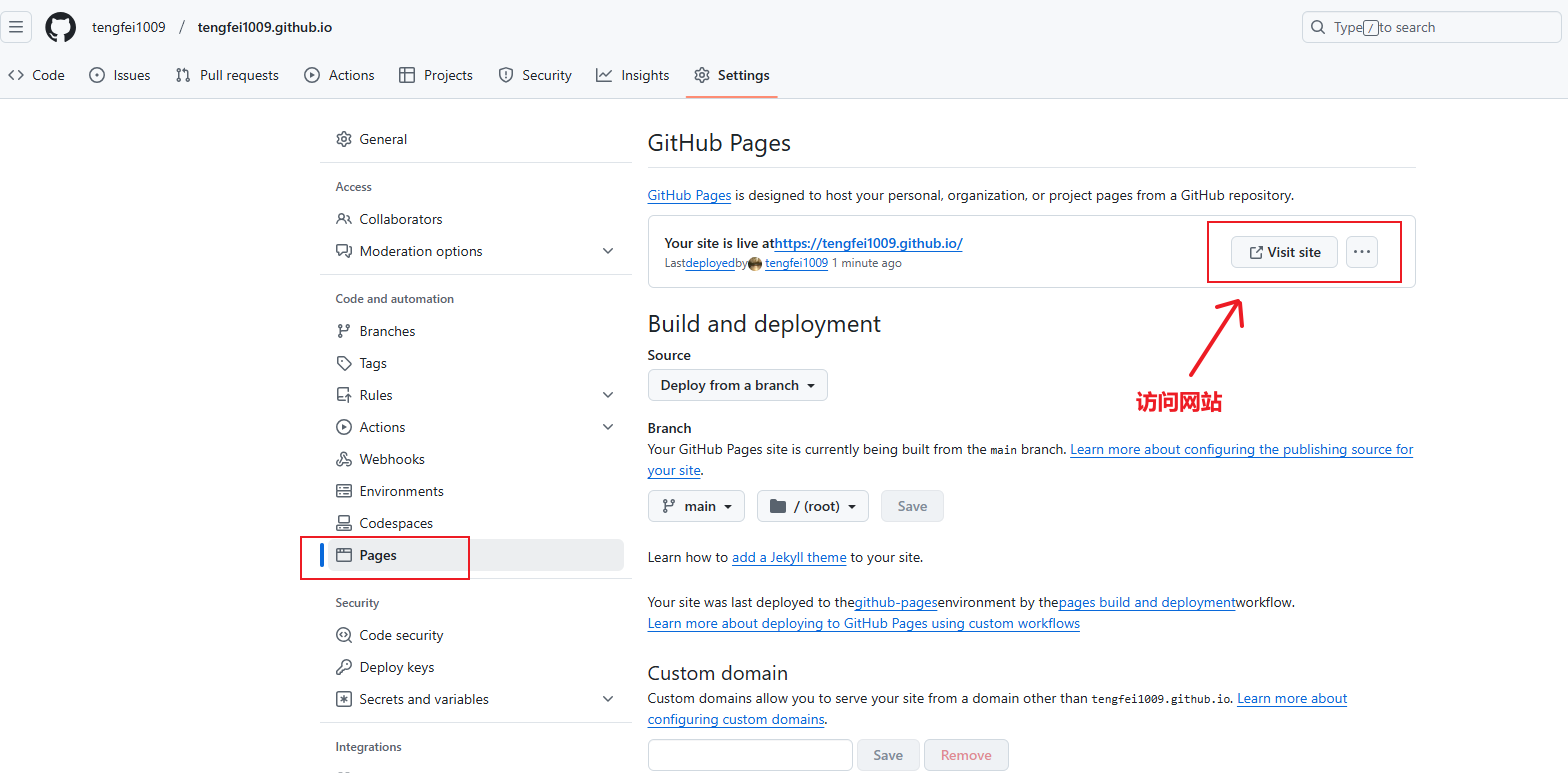
Task: Open the Security tab
Action: (x=535, y=75)
